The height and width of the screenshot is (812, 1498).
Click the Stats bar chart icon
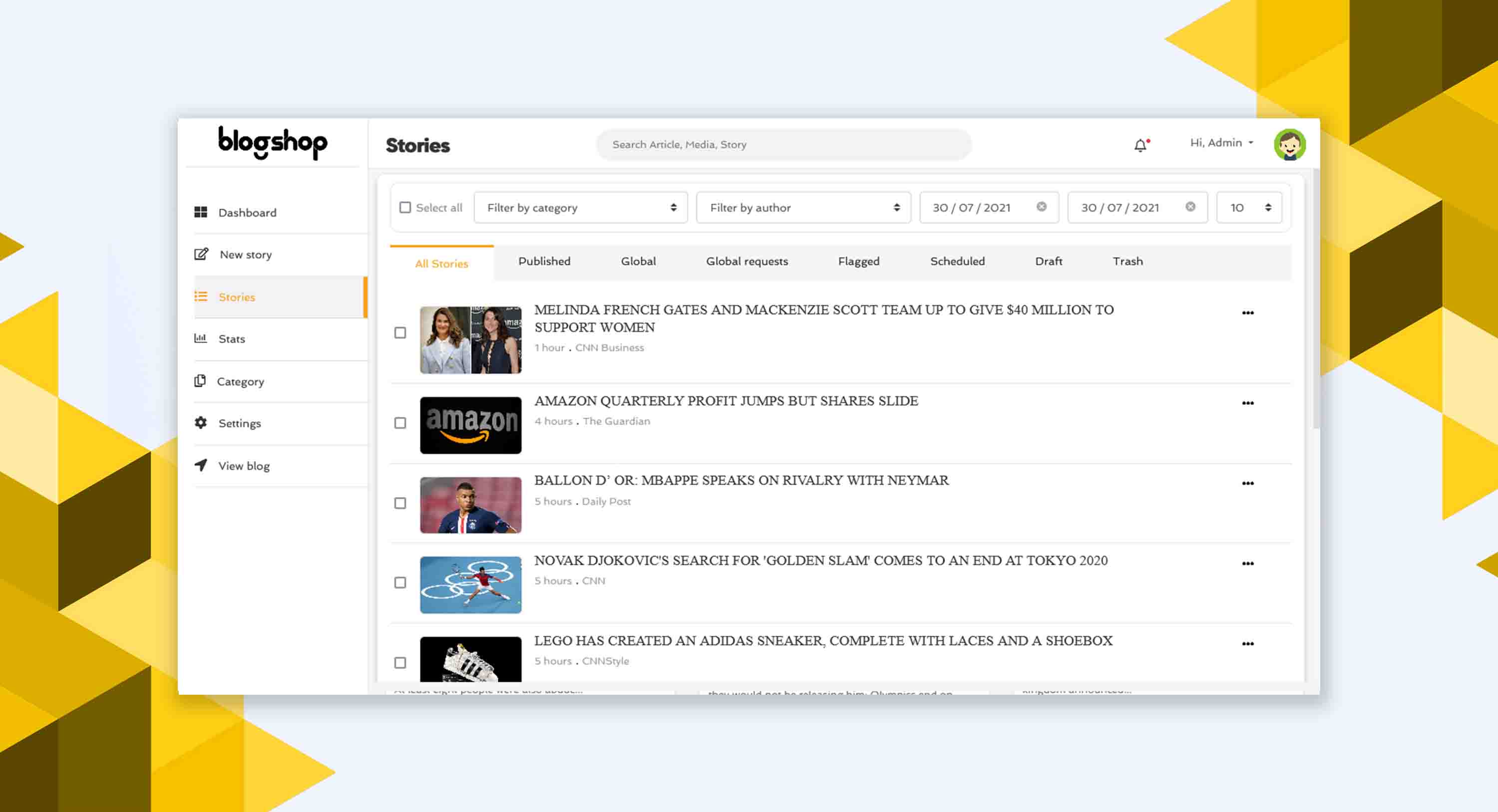(201, 338)
